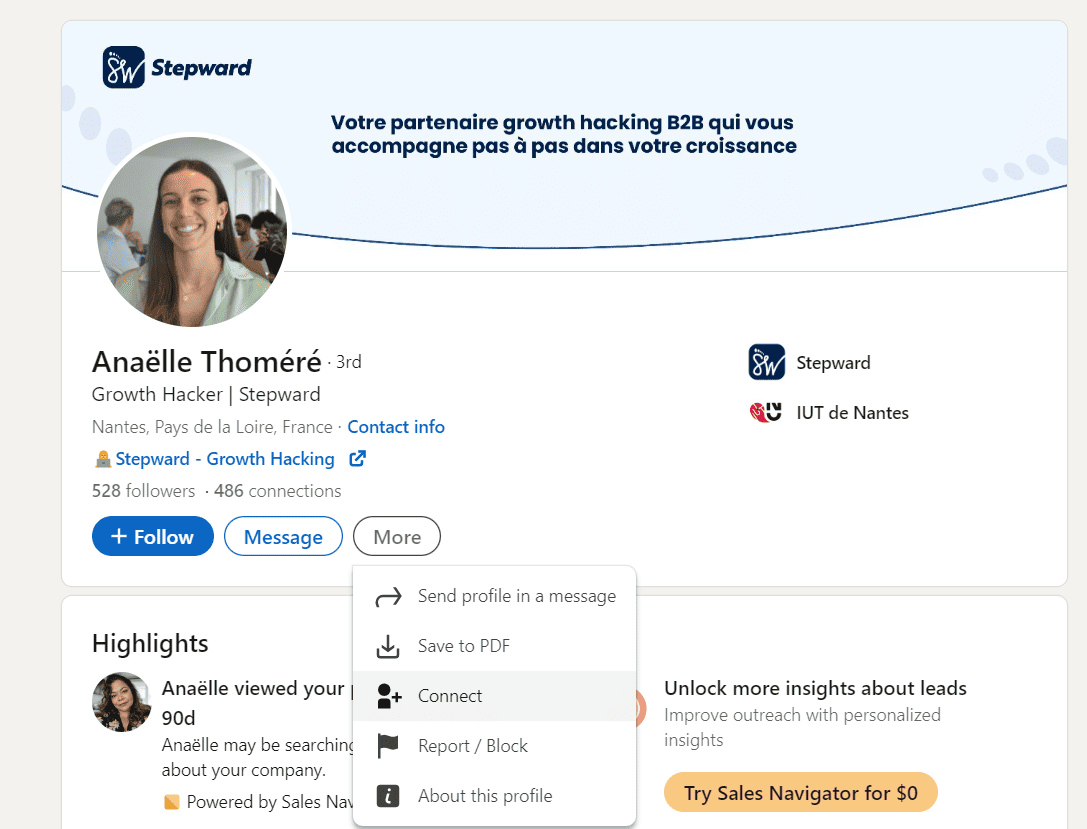Open the viewer avatar in Highlights
1087x829 pixels.
pos(122,701)
